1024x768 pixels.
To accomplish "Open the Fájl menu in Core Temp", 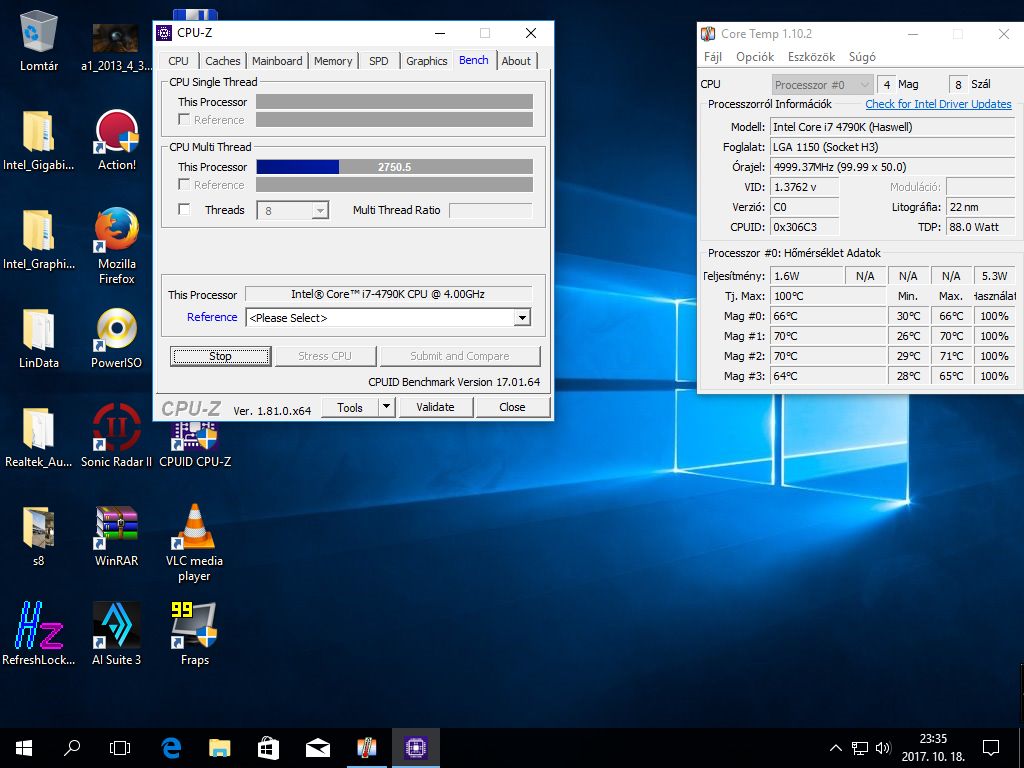I will point(712,57).
